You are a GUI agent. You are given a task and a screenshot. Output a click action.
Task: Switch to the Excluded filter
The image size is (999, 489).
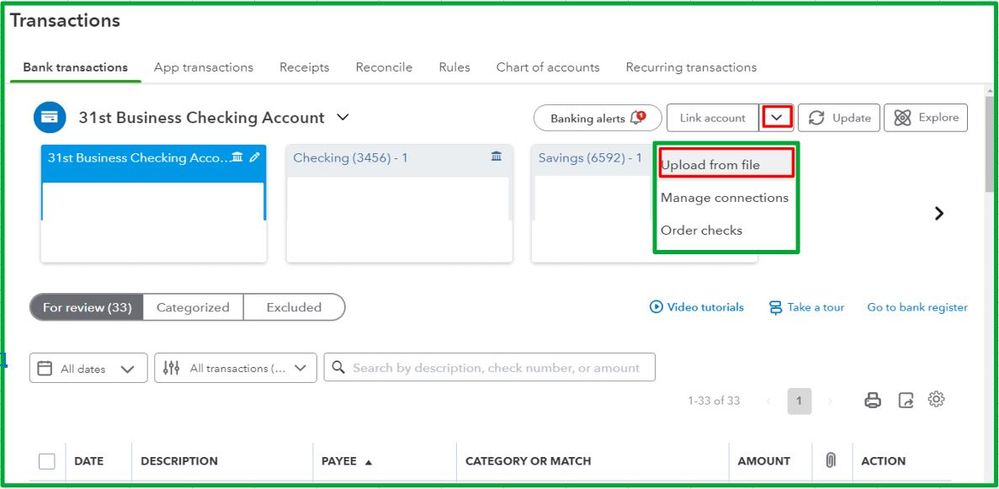[294, 307]
